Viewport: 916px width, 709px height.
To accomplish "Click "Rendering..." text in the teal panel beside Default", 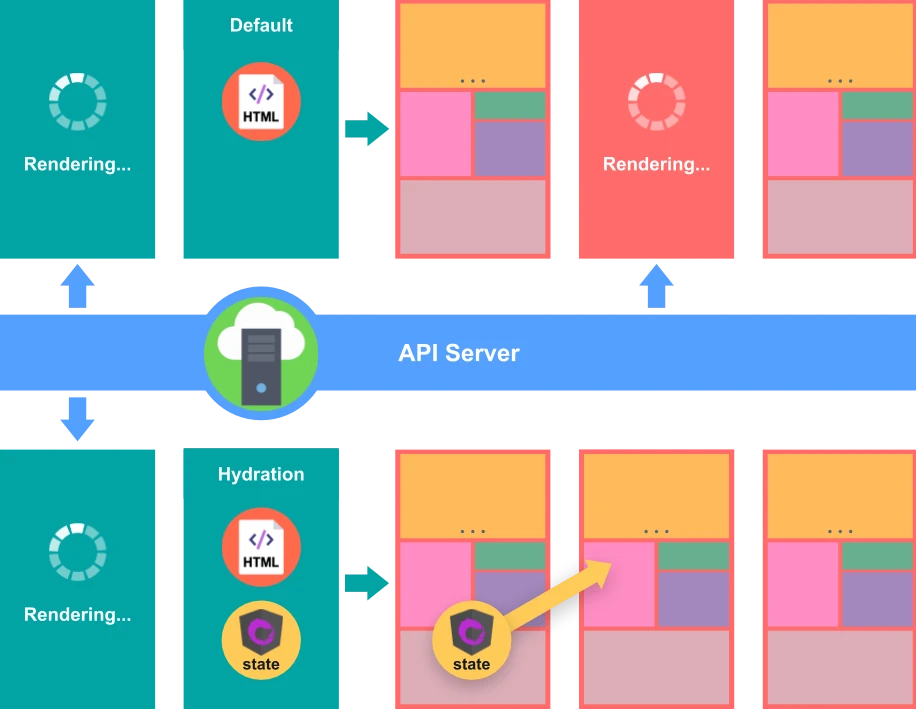I will point(78,164).
